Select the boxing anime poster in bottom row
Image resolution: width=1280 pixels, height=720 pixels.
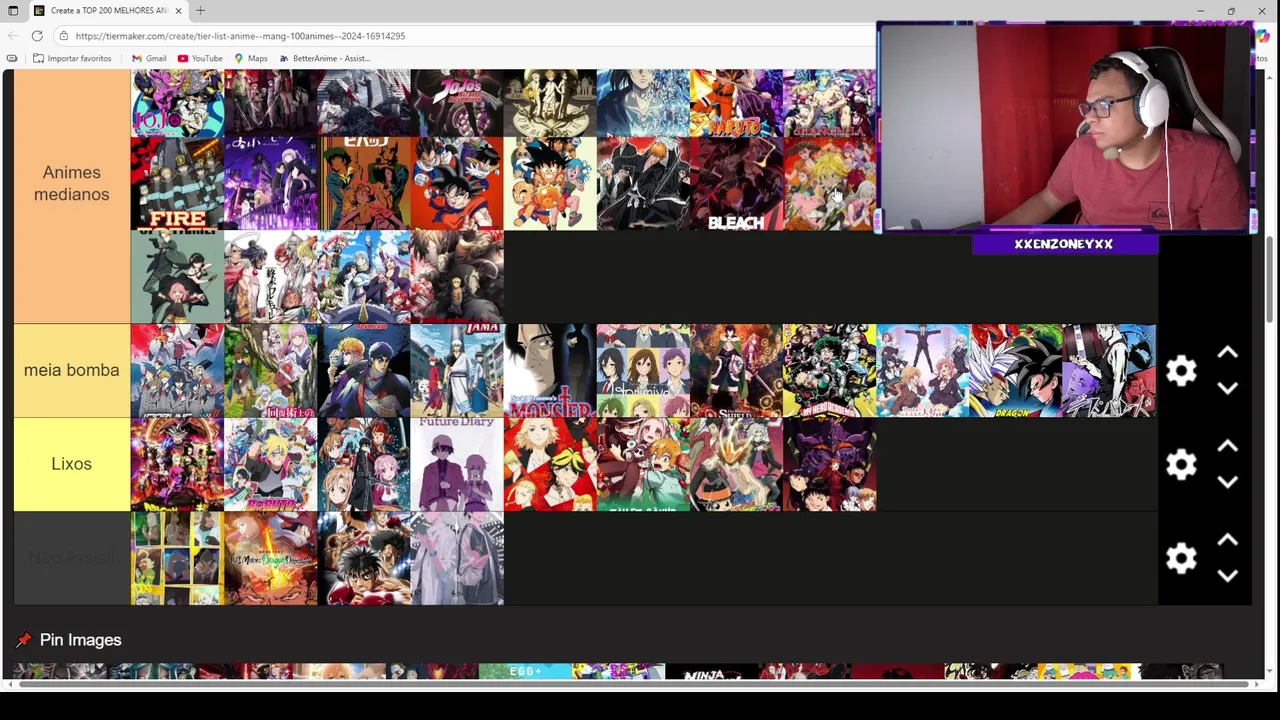[x=364, y=558]
